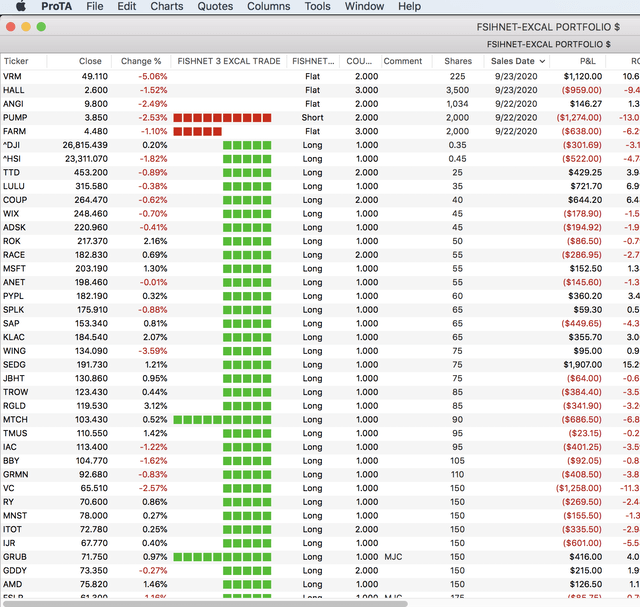Image resolution: width=640 pixels, height=607 pixels.
Task: Click the green zoom window button
Action: [41, 27]
